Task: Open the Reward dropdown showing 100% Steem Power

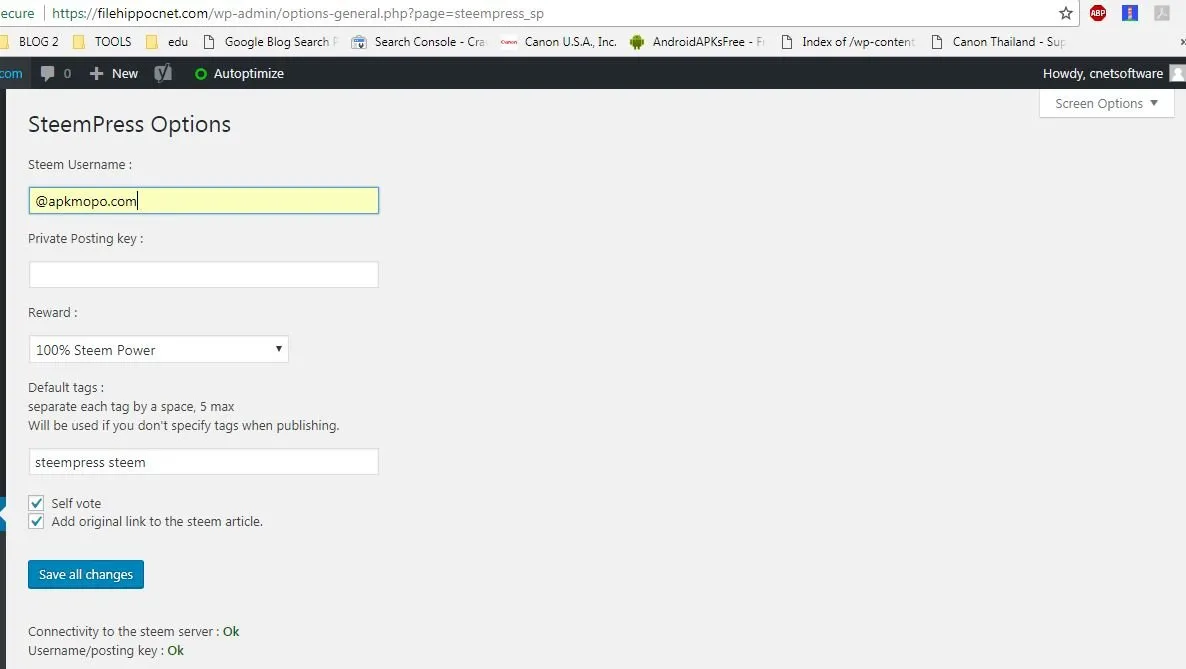Action: point(159,350)
